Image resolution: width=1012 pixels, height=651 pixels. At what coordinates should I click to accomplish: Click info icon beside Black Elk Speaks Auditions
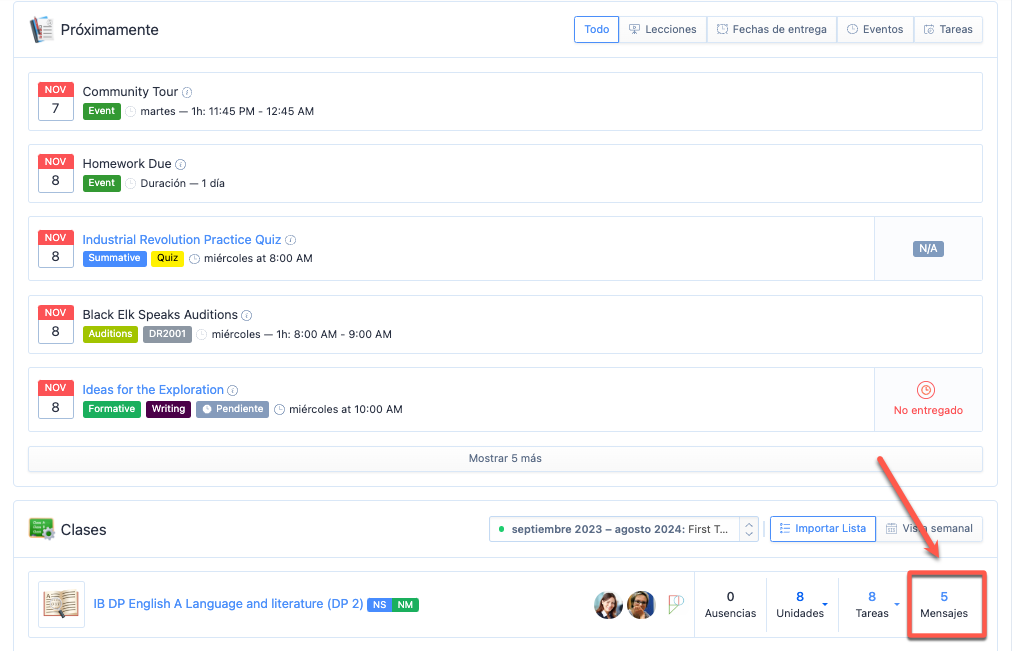tap(247, 316)
